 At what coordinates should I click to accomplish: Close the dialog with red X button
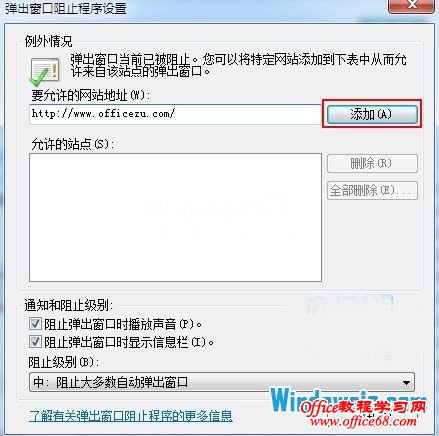tap(411, 6)
